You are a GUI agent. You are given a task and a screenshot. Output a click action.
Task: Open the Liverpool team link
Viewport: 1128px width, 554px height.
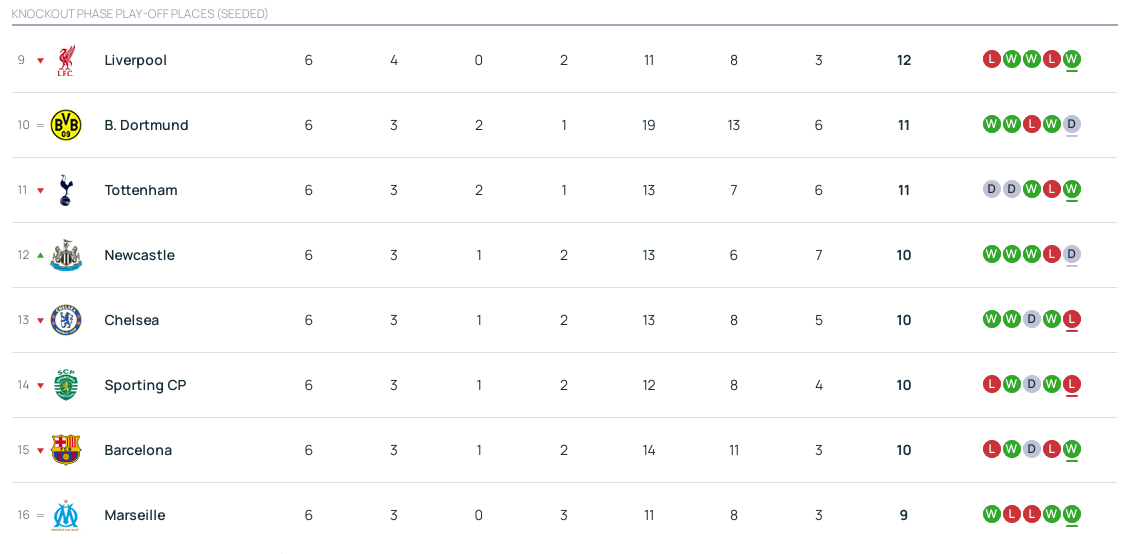[136, 60]
